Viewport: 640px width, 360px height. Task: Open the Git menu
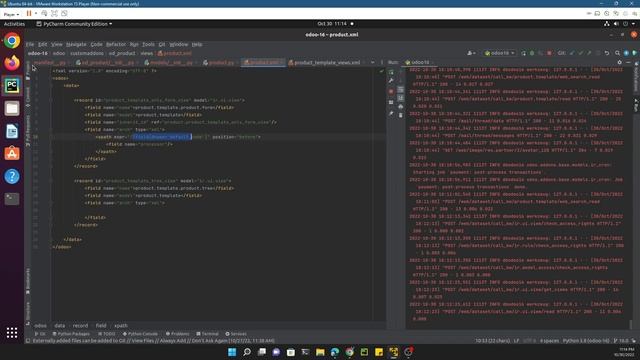pos(162,44)
